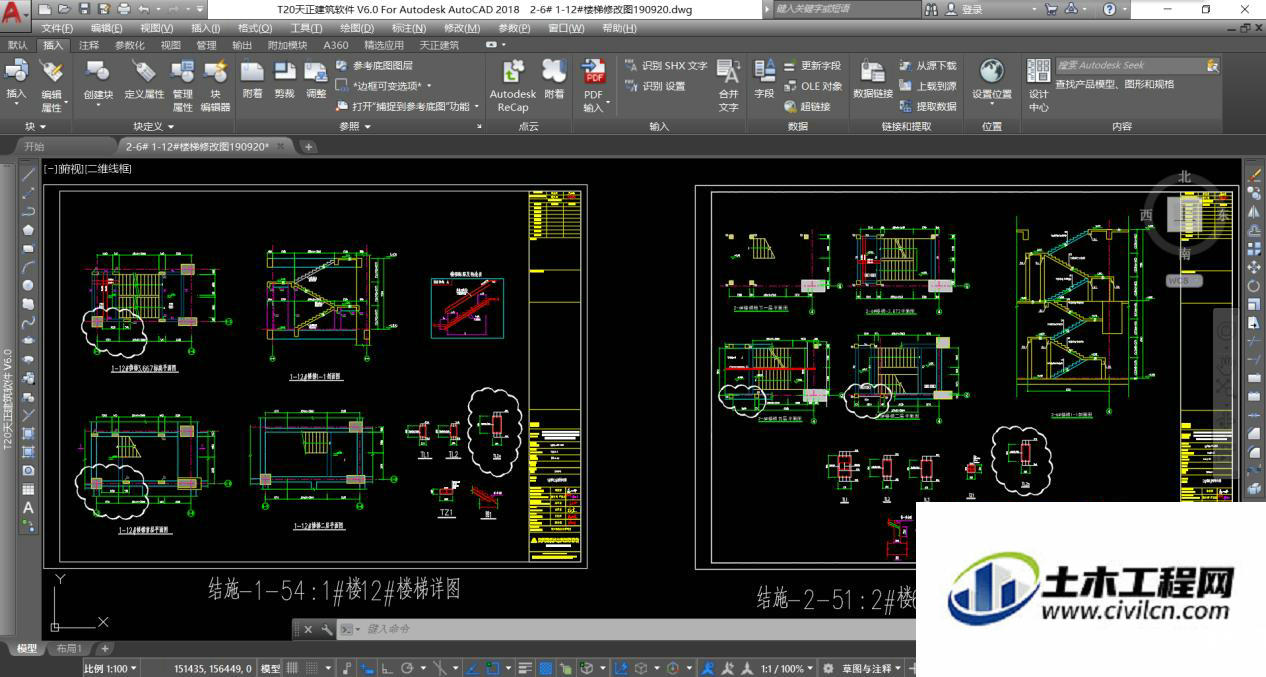Switch to the 布局1 layout tab
This screenshot has height=677, width=1266.
tap(68, 649)
